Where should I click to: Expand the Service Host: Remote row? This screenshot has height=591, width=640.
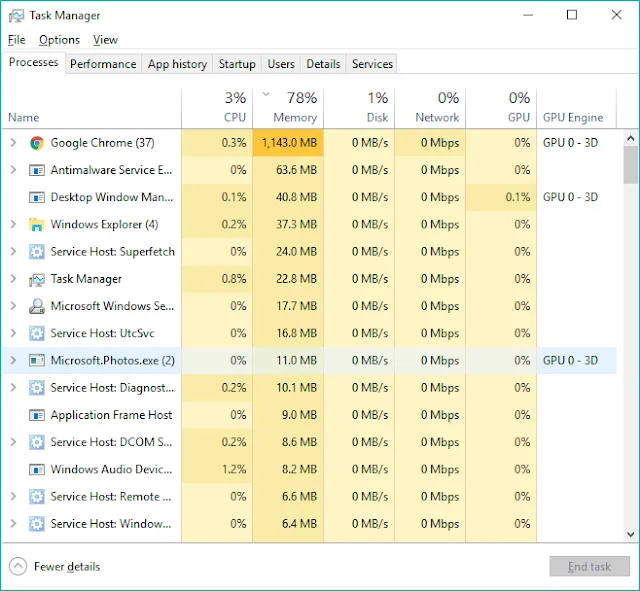pos(13,496)
